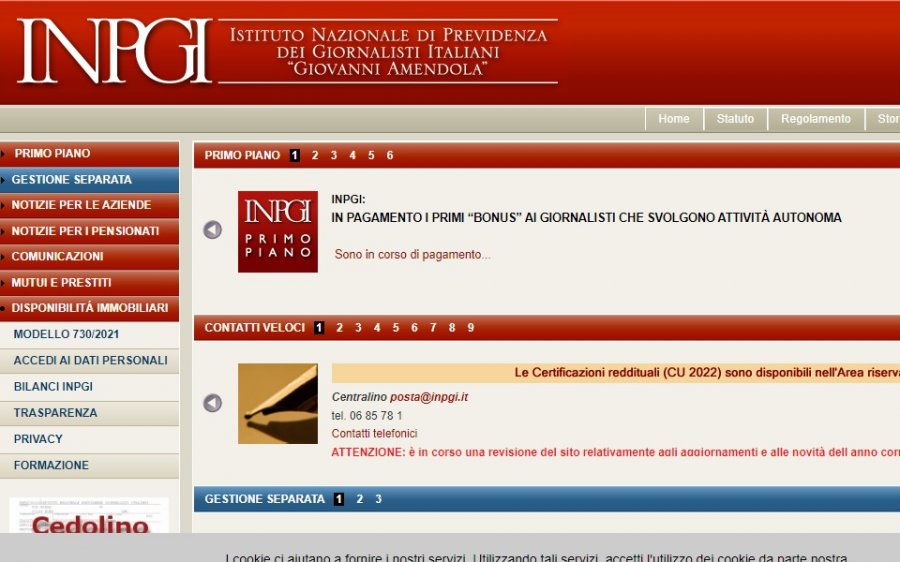Click the ATTENZIONE site revision notice
This screenshot has height=562, width=900.
pos(615,452)
